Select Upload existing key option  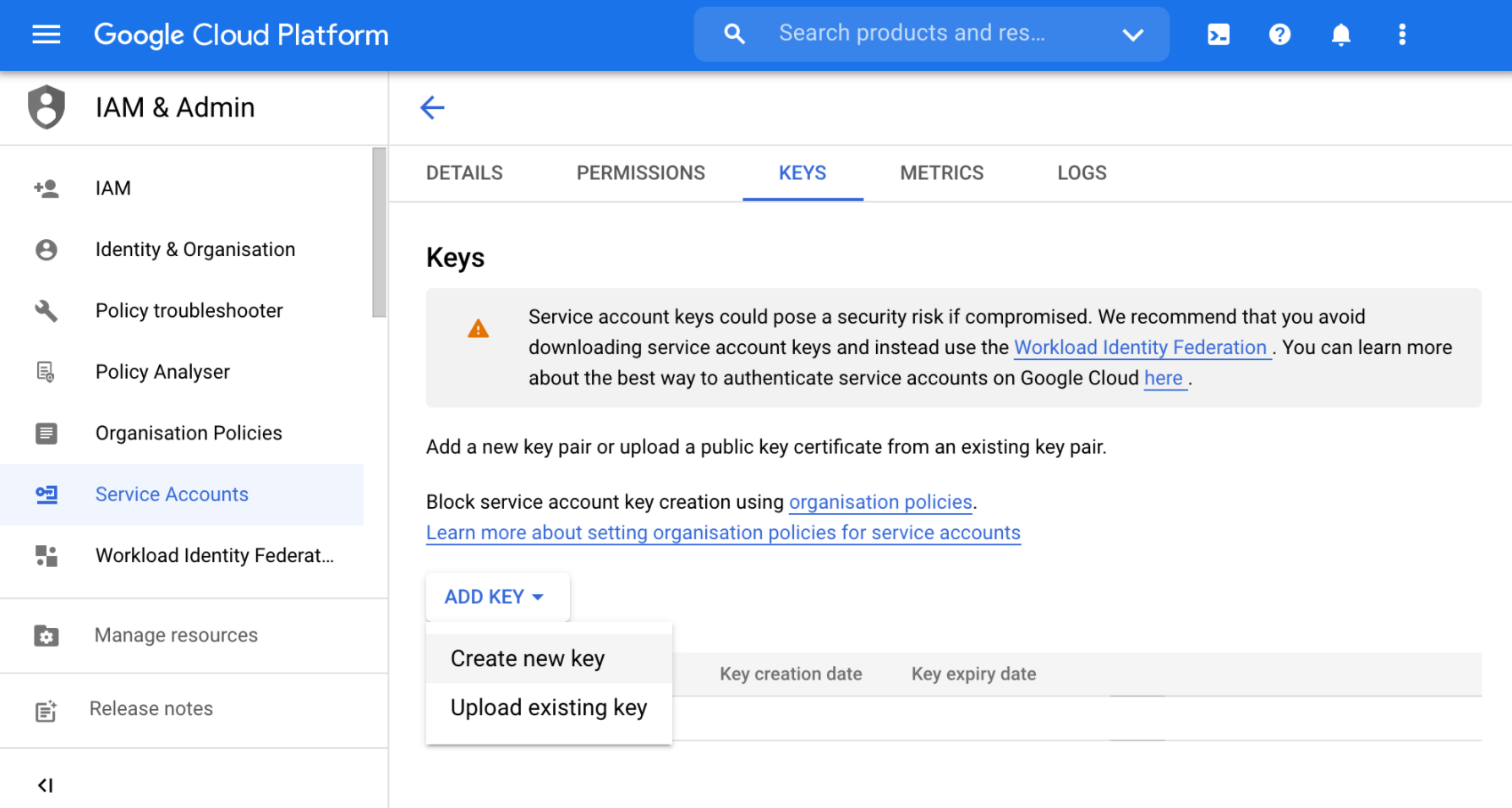(549, 707)
